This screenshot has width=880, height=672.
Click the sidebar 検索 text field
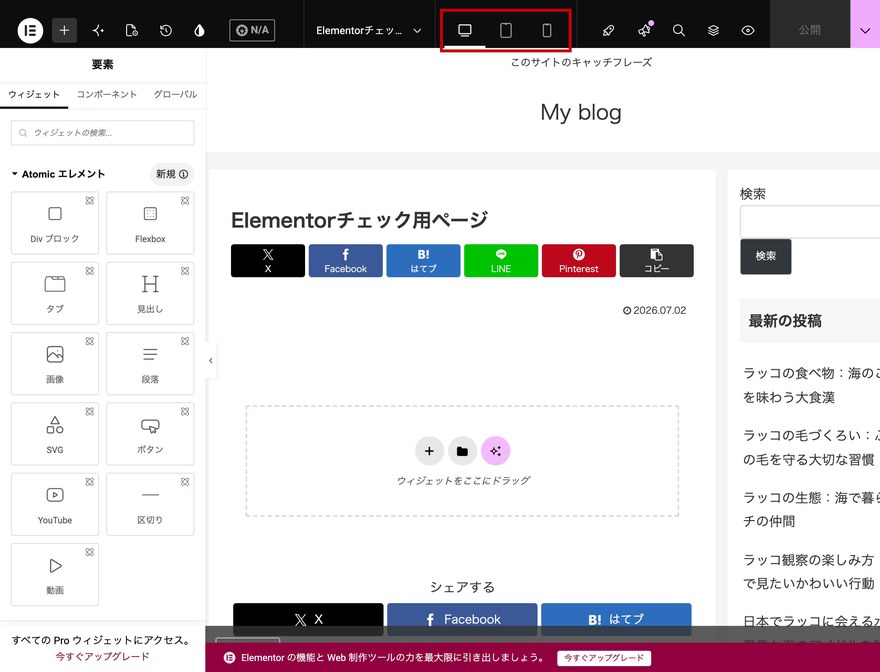click(x=810, y=222)
